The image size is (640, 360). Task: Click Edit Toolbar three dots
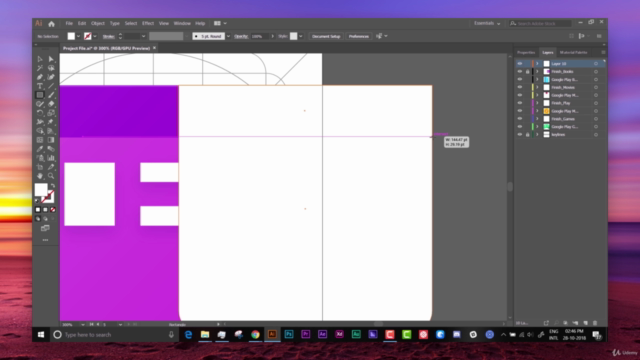point(45,240)
